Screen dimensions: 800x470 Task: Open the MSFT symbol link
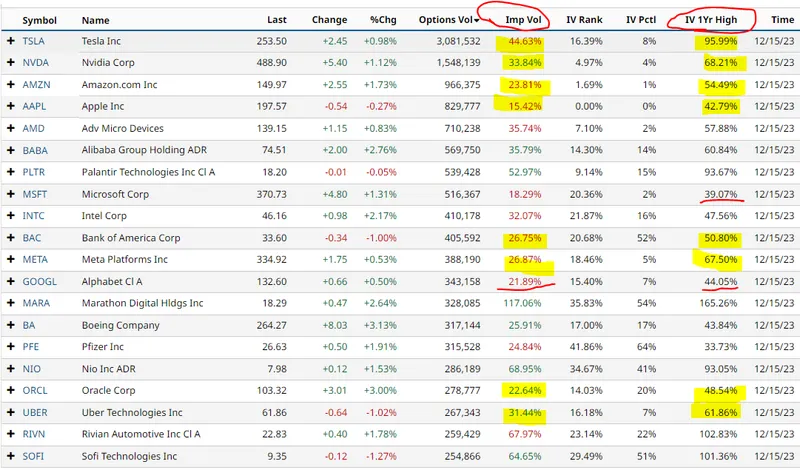click(x=35, y=194)
